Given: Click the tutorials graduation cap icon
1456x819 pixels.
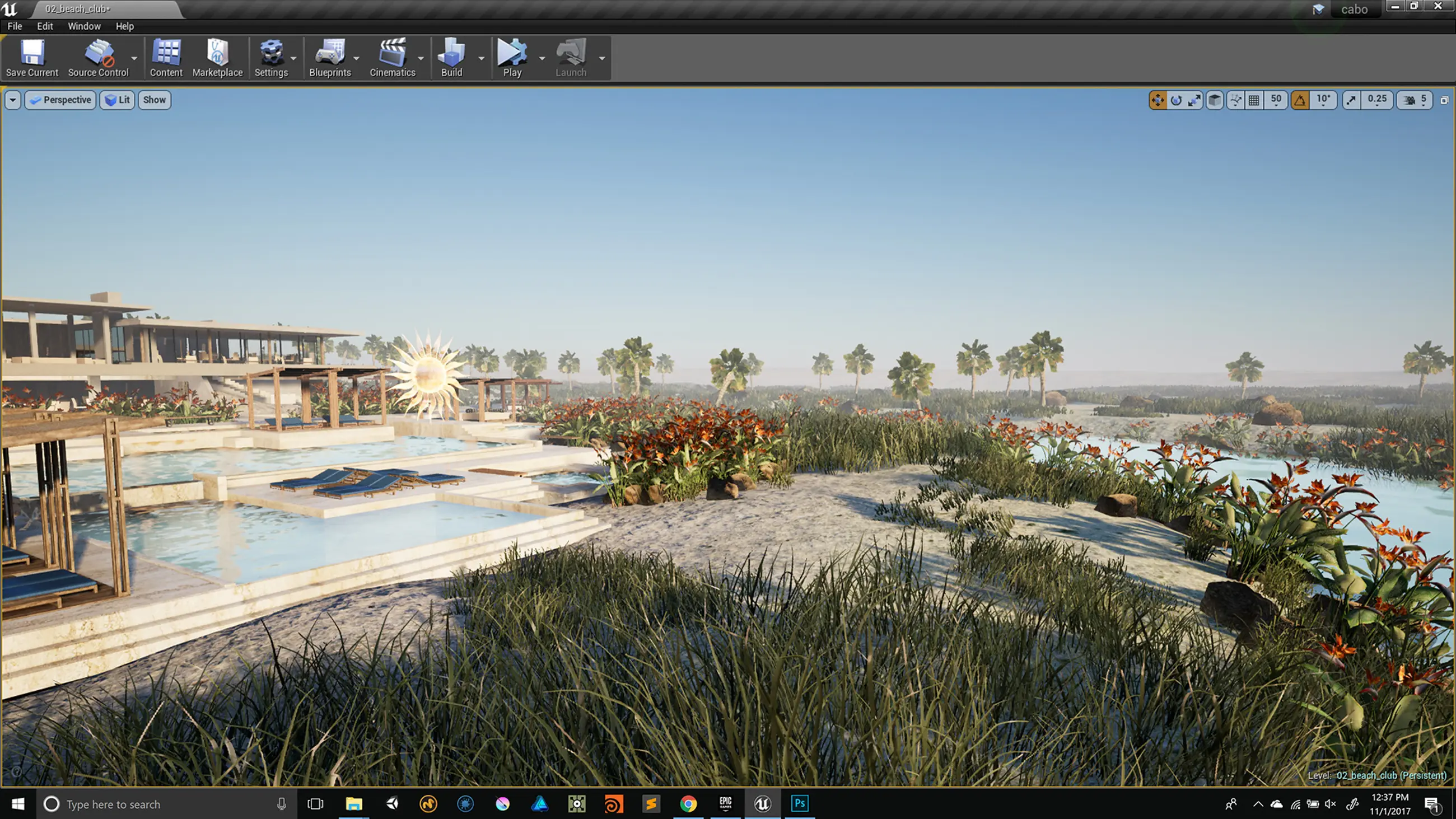Looking at the screenshot, I should click(x=1318, y=9).
